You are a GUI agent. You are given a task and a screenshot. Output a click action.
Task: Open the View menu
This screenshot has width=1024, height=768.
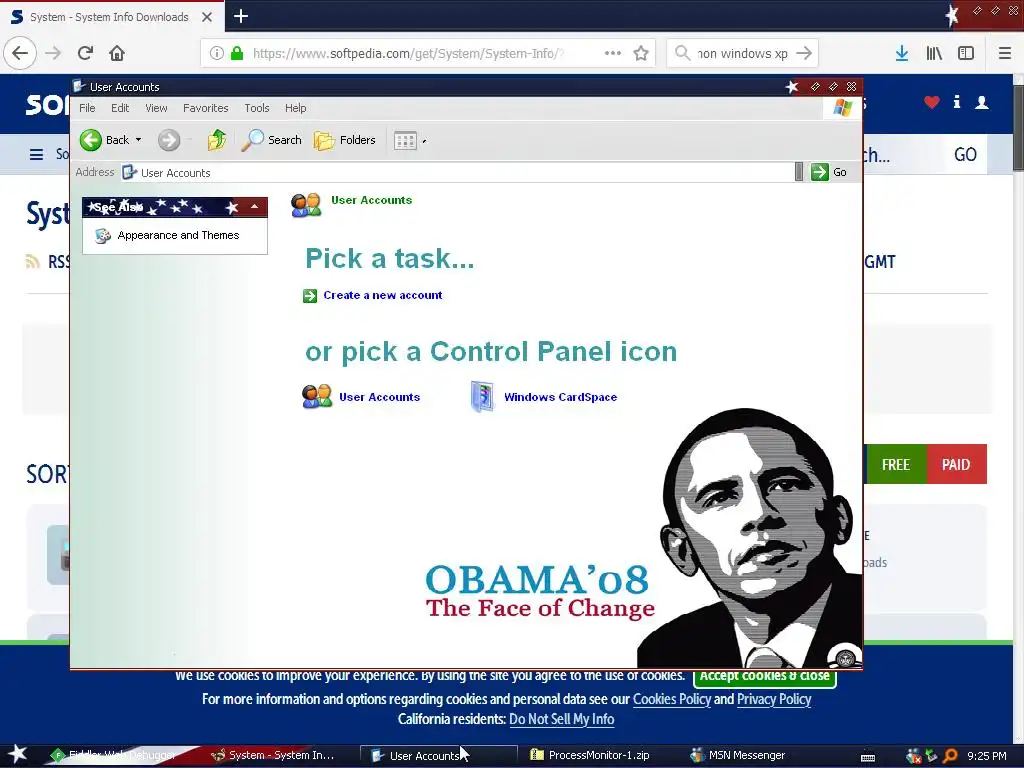tap(156, 108)
